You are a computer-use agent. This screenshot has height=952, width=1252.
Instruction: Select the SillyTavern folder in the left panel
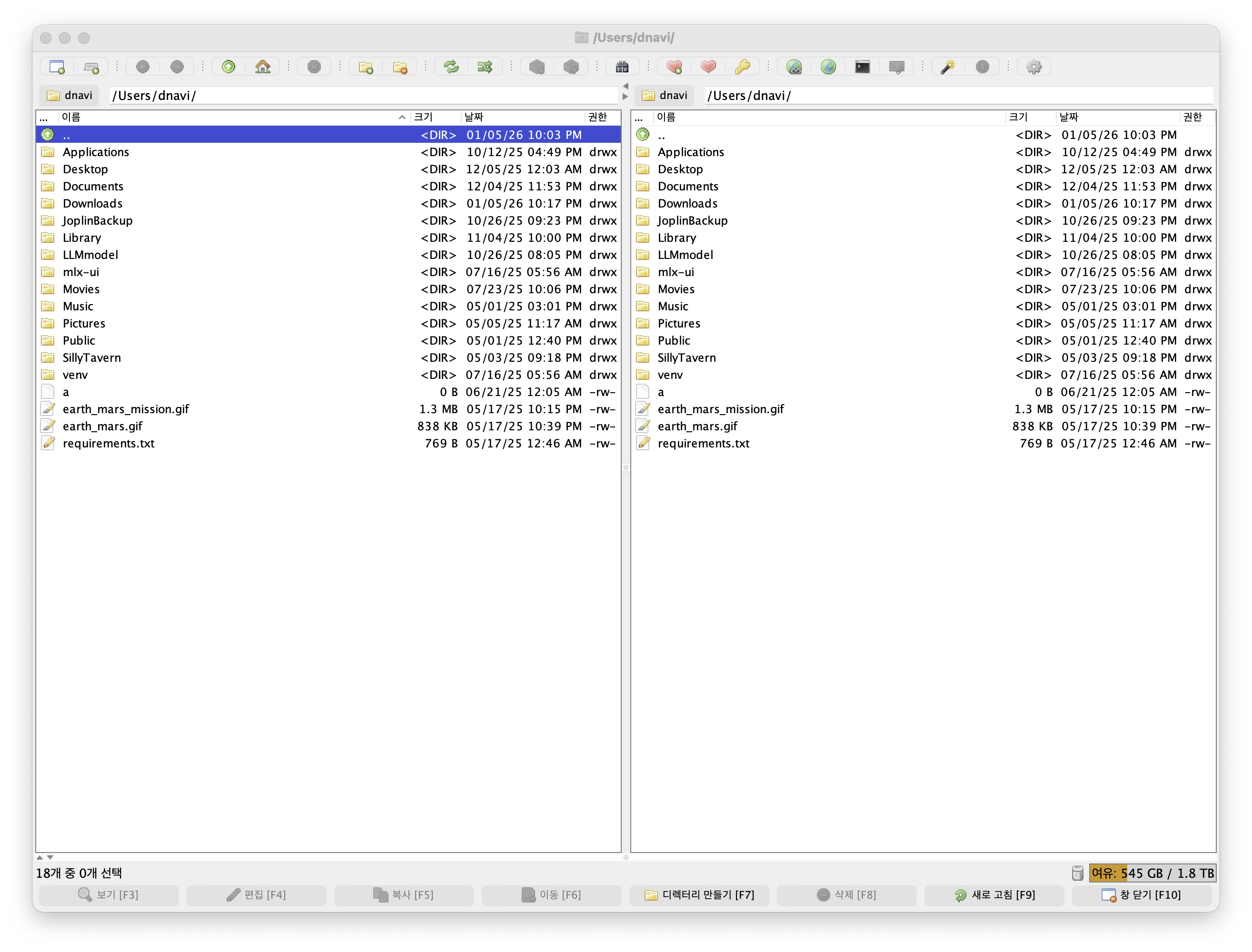click(91, 357)
